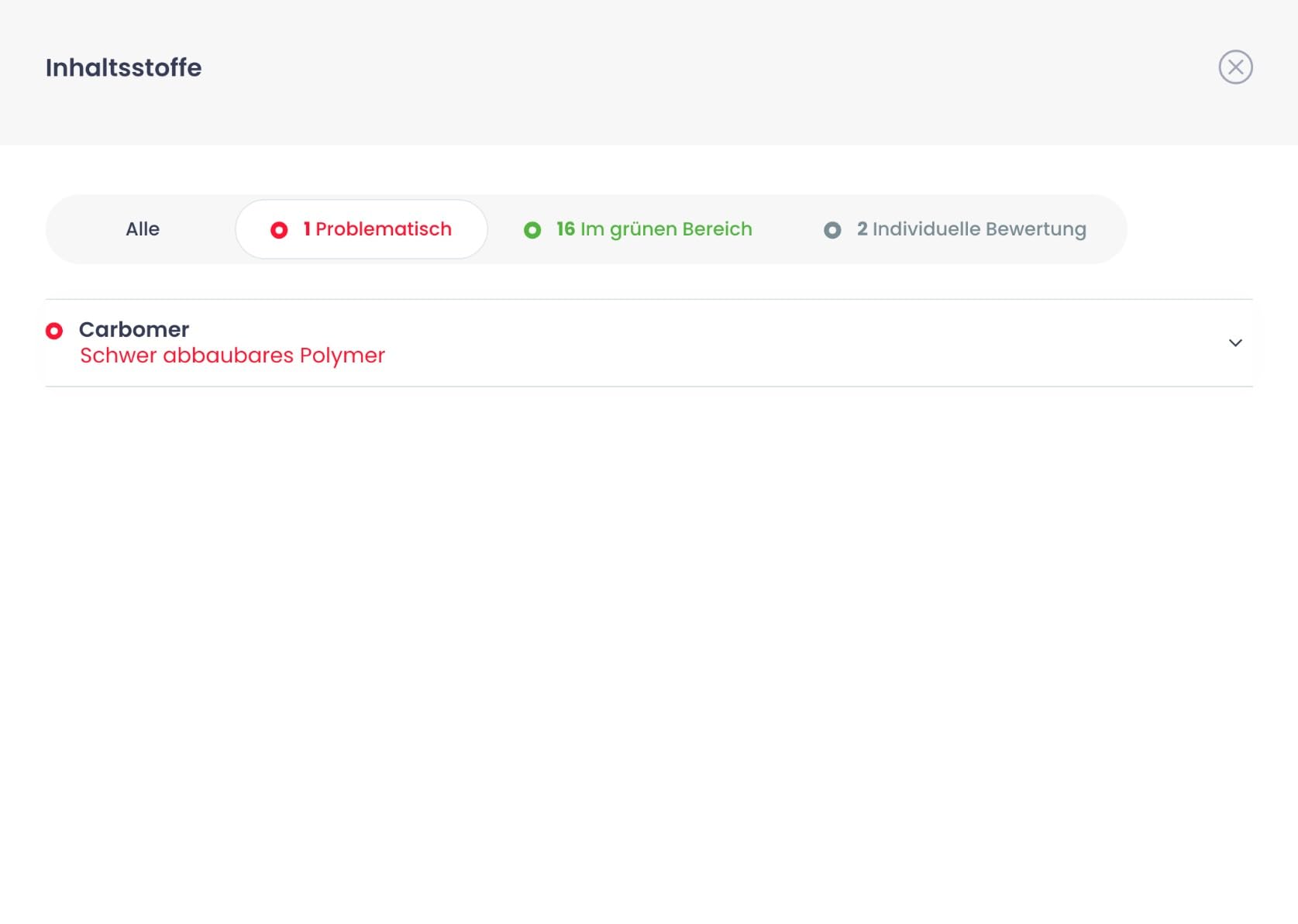Image resolution: width=1298 pixels, height=924 pixels.
Task: Click the number 1 in red tab
Action: (x=307, y=229)
